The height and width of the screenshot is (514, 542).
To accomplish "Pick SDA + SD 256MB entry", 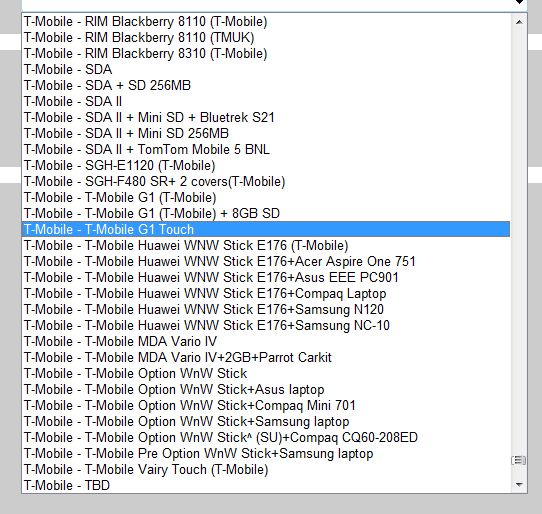I will pos(265,85).
